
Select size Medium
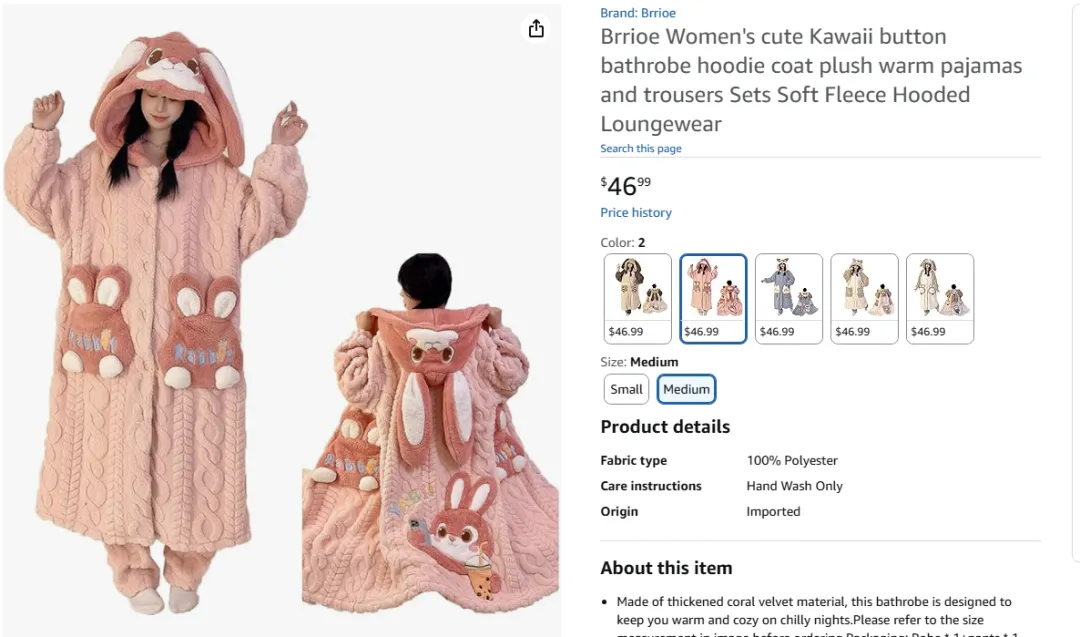(686, 389)
